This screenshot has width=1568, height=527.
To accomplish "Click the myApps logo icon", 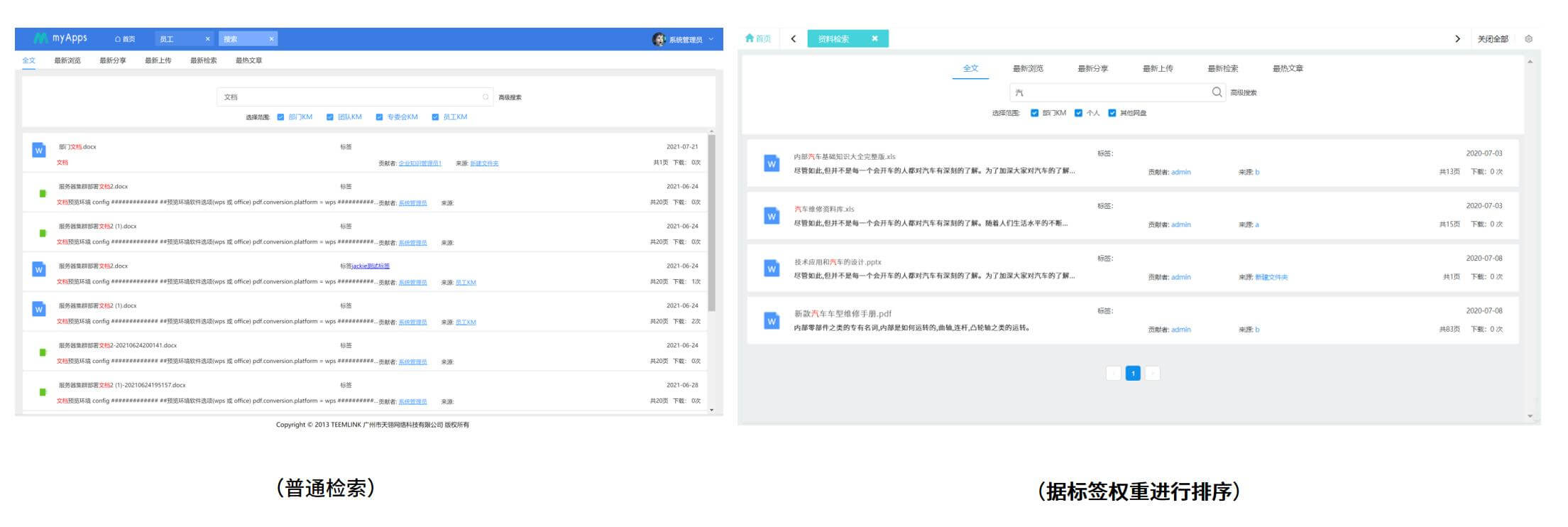I will (x=40, y=38).
